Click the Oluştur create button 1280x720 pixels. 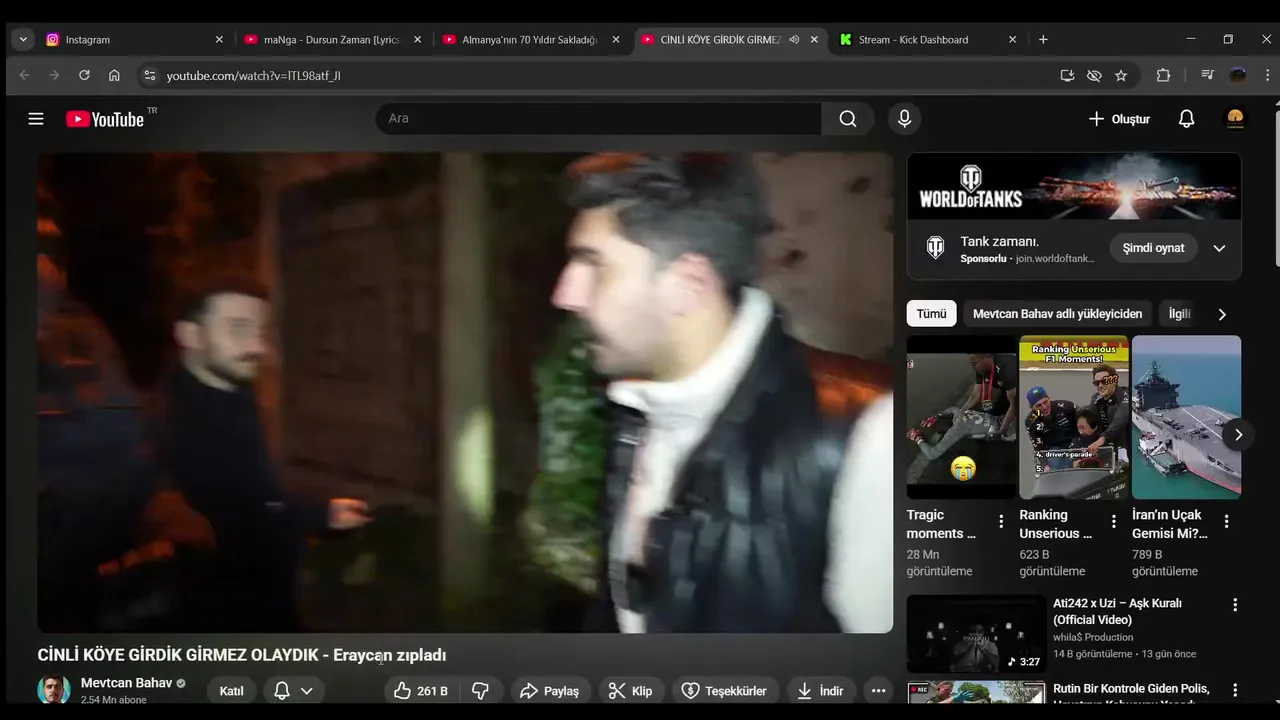click(x=1119, y=119)
